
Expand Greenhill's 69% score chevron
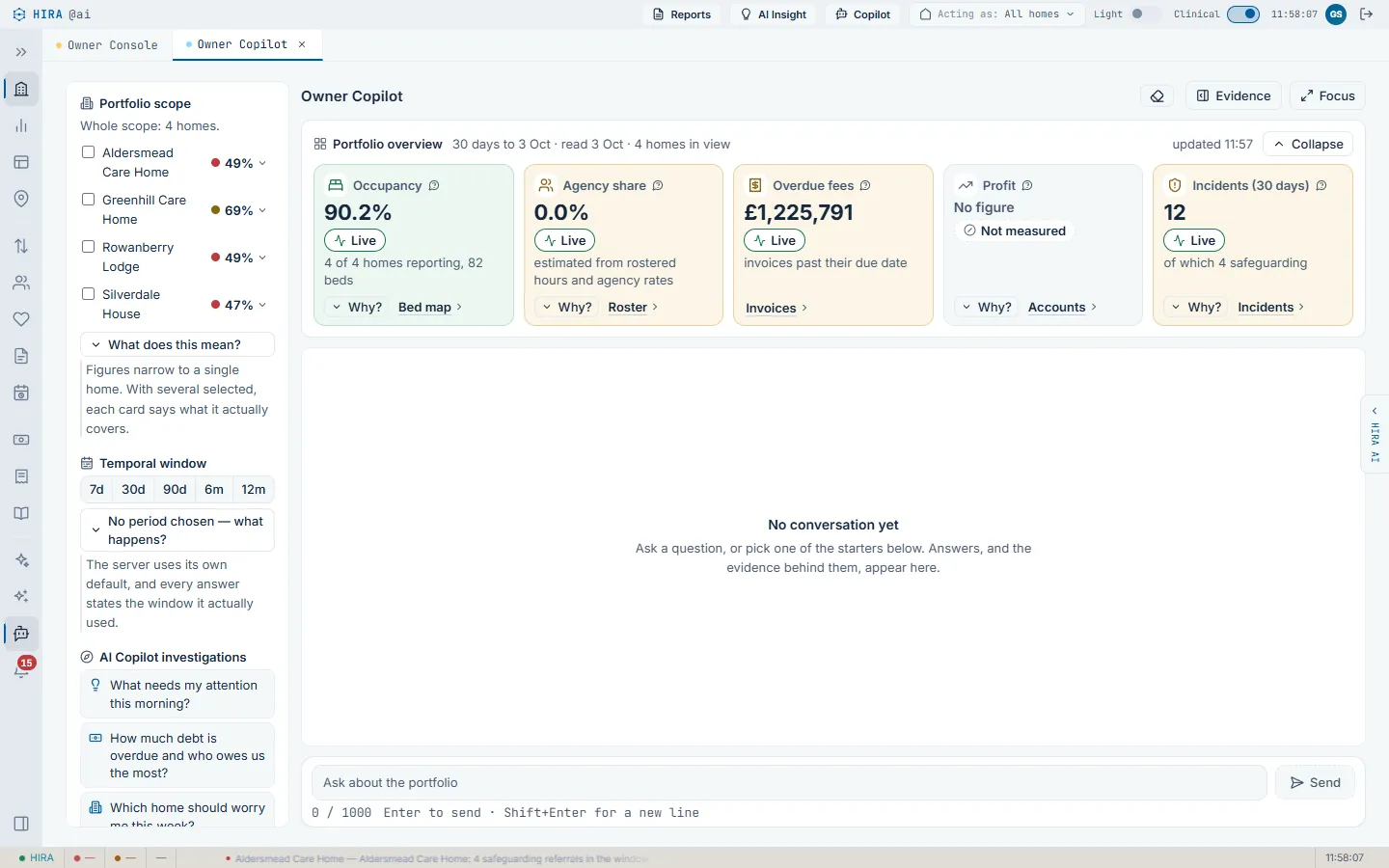(262, 211)
